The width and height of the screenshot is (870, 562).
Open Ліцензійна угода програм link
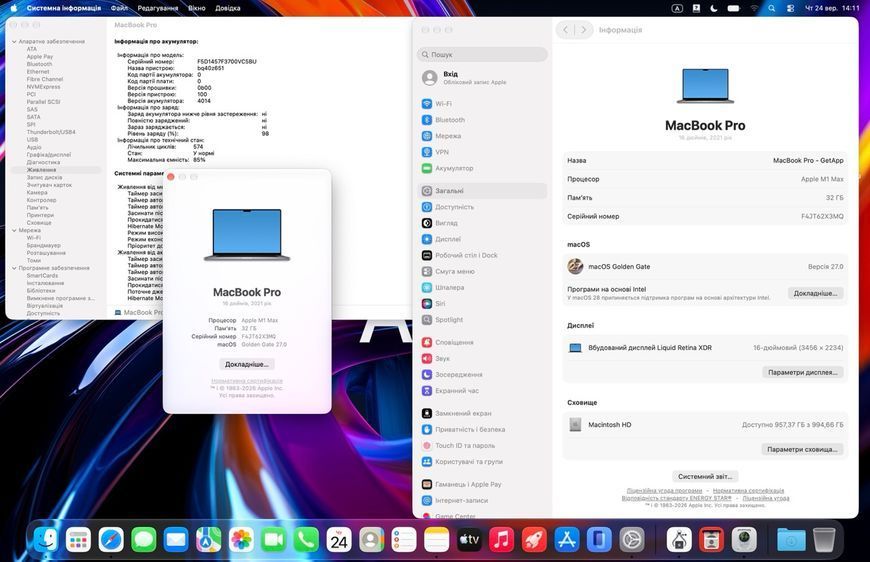(664, 491)
